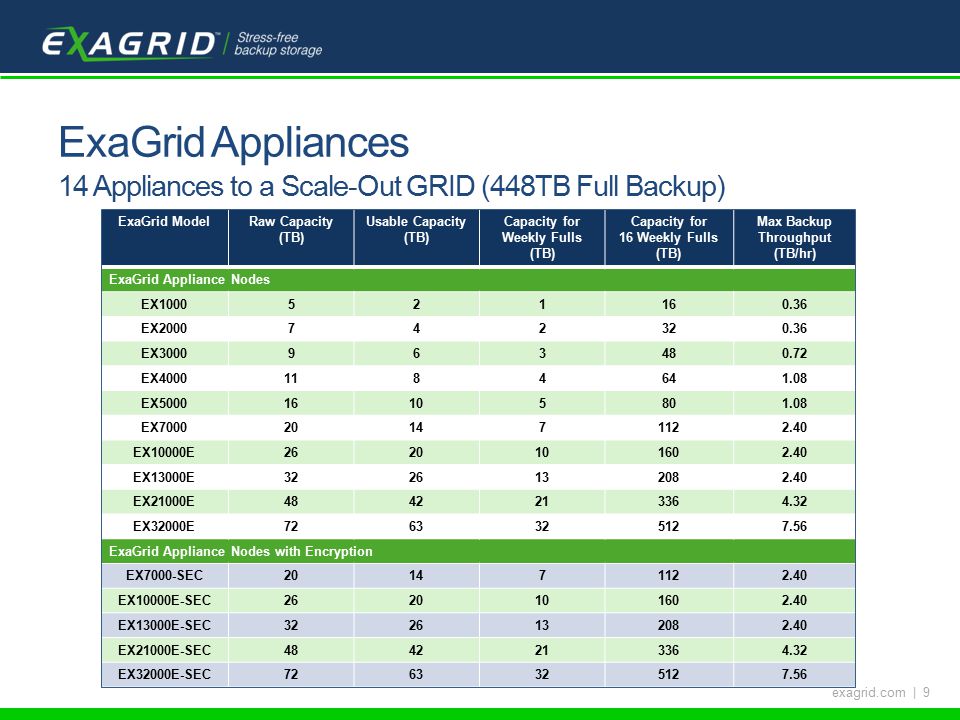Screen dimensions: 960x720
Task: Click the EX13000E-SEC model cell
Action: tap(164, 625)
